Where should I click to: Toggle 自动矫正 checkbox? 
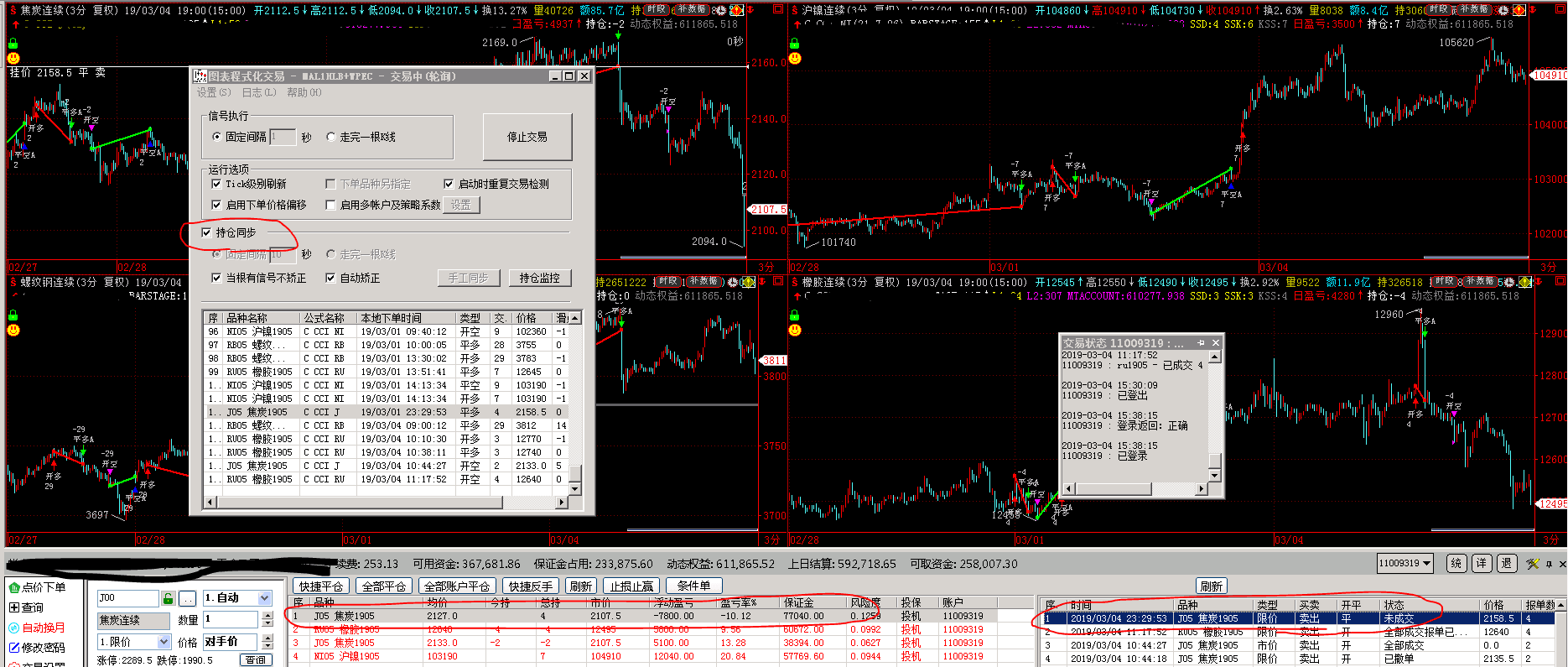point(330,278)
